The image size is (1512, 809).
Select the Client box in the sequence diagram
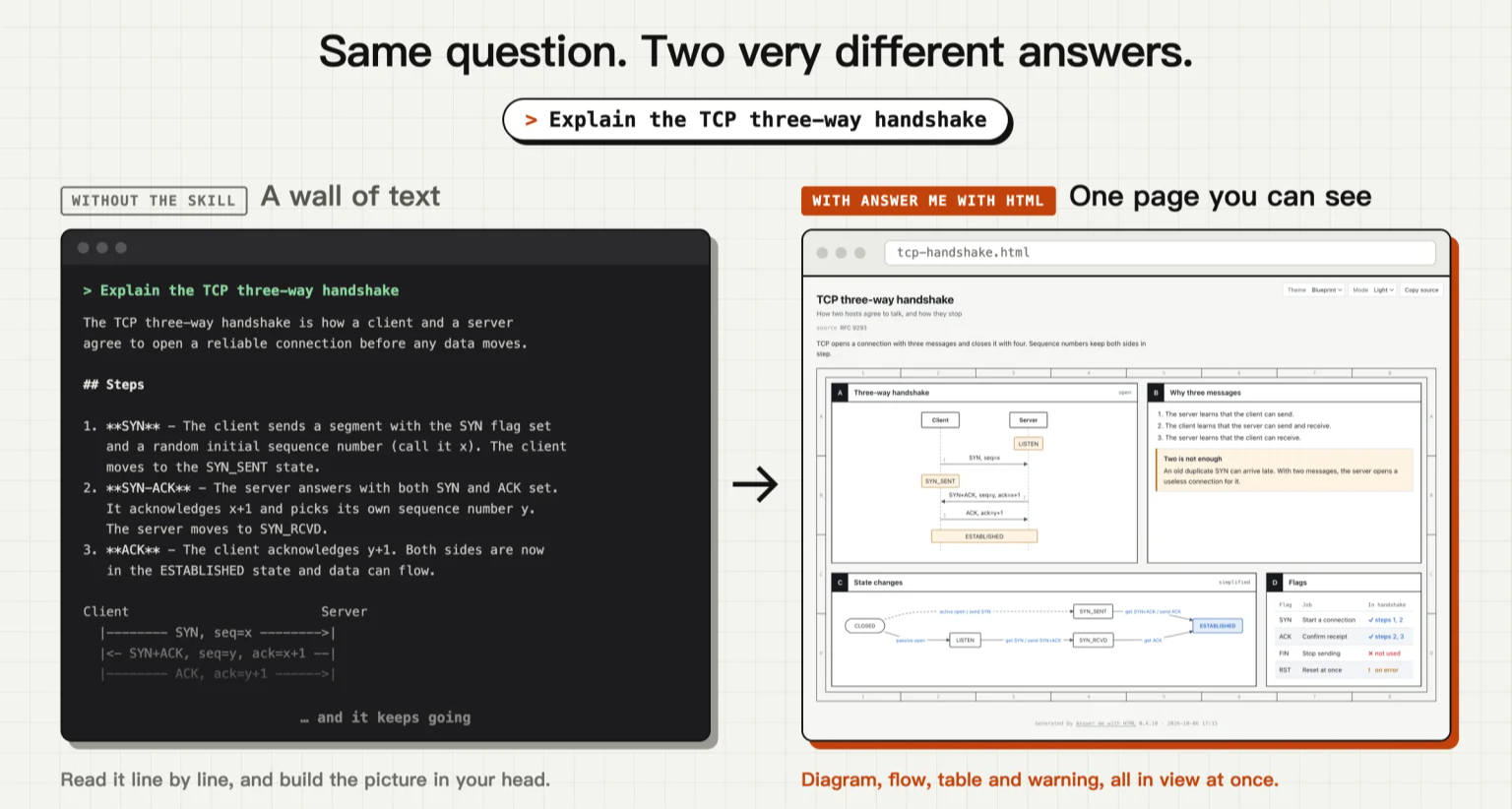point(940,420)
